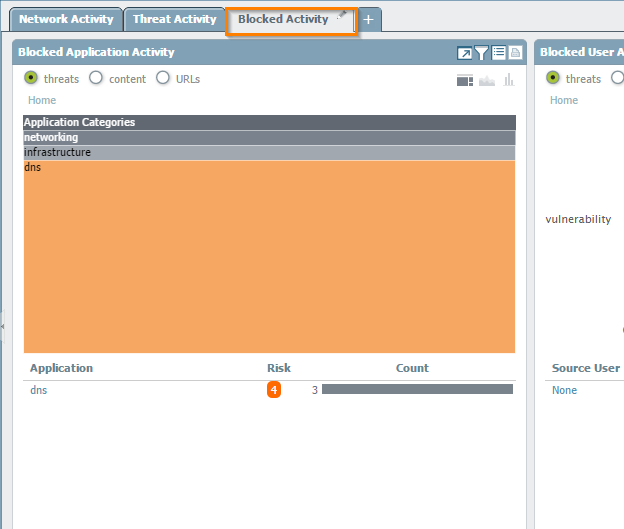This screenshot has width=624, height=529.
Task: Switch to area chart view
Action: pyautogui.click(x=487, y=81)
